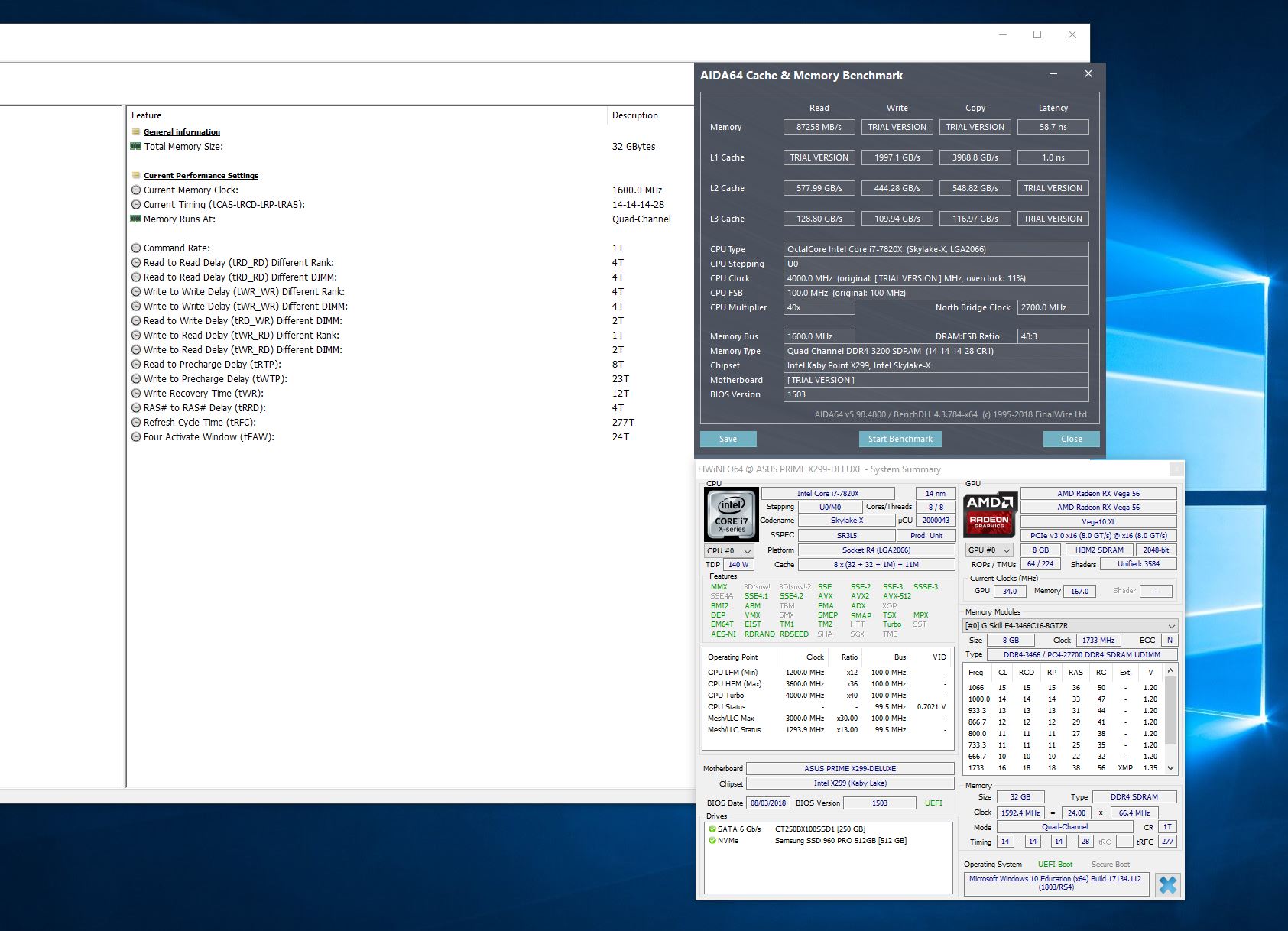1288x931 pixels.
Task: Click the North Bridge Clock 2700.0 MHz field
Action: [1053, 307]
